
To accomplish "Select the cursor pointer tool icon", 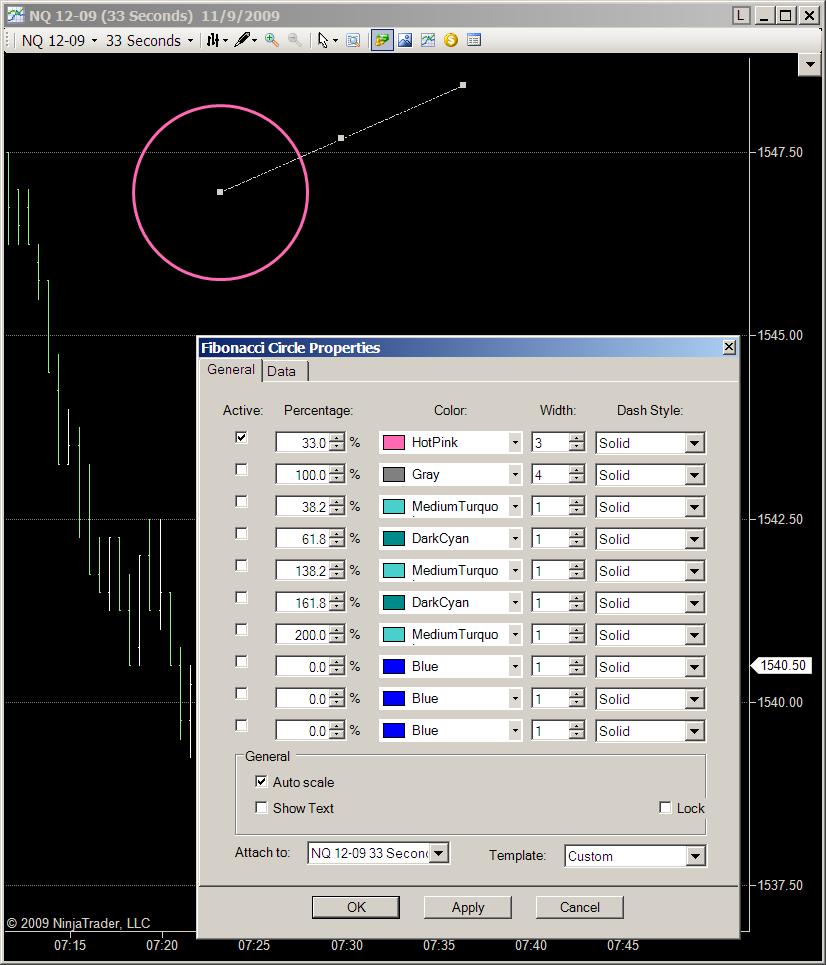I will [326, 40].
